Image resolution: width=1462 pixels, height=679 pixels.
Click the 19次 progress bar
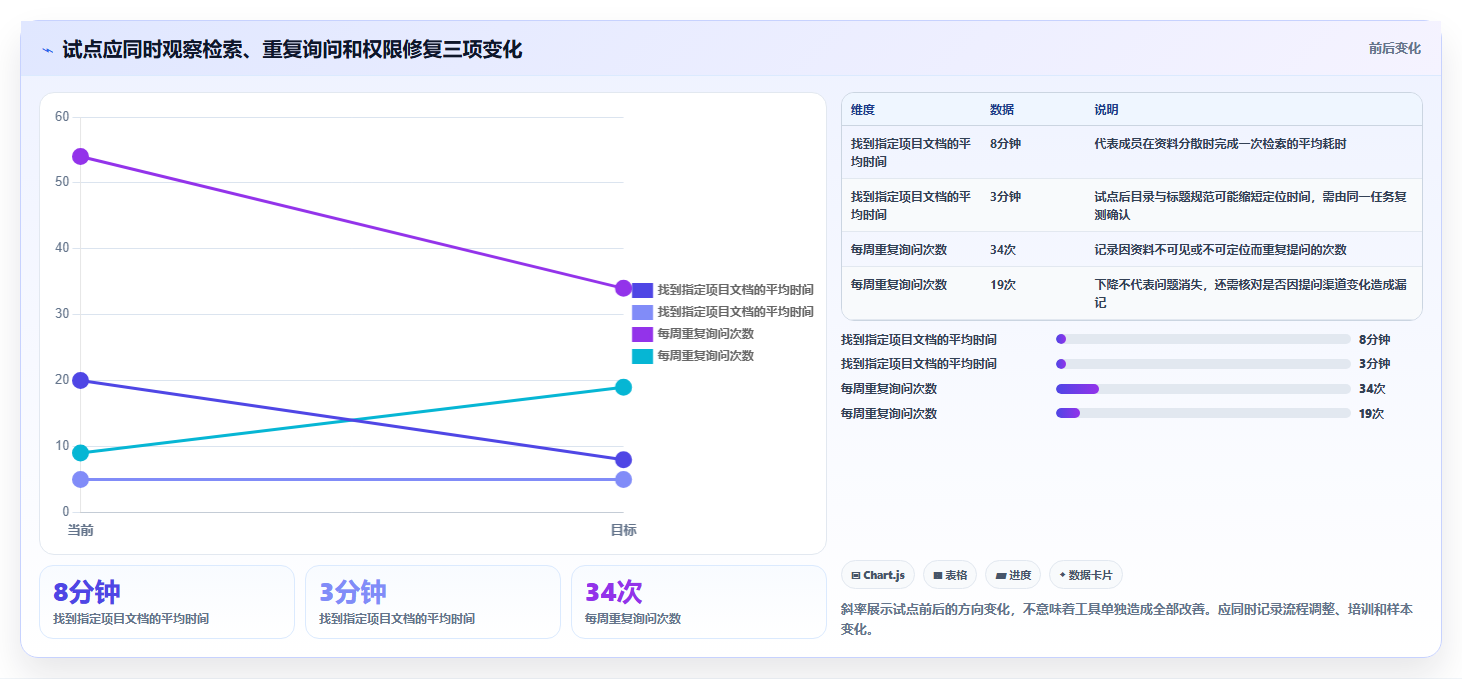pos(1203,414)
